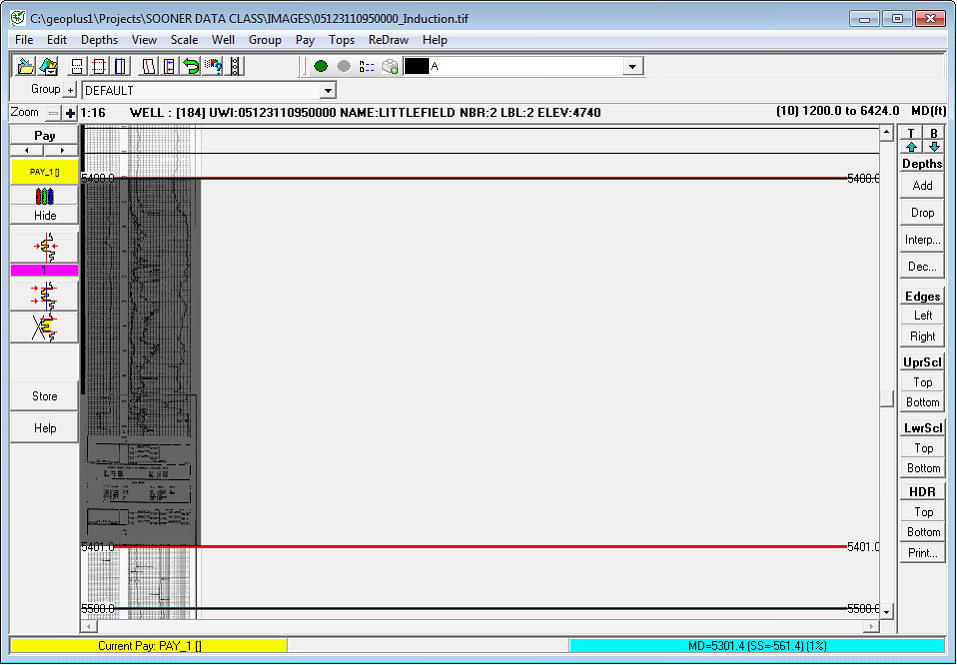Open the Tops menu

click(x=341, y=40)
